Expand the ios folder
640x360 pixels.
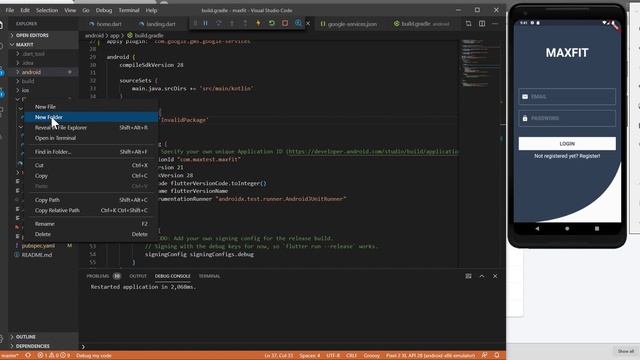coord(43,90)
